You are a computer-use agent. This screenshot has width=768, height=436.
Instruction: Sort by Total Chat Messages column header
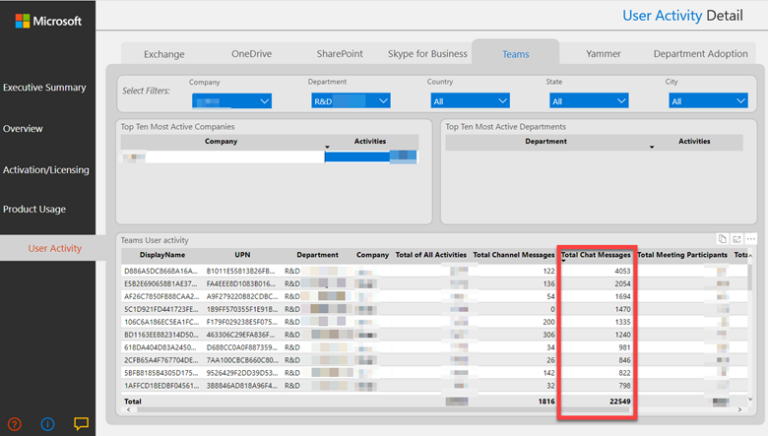pyautogui.click(x=596, y=255)
